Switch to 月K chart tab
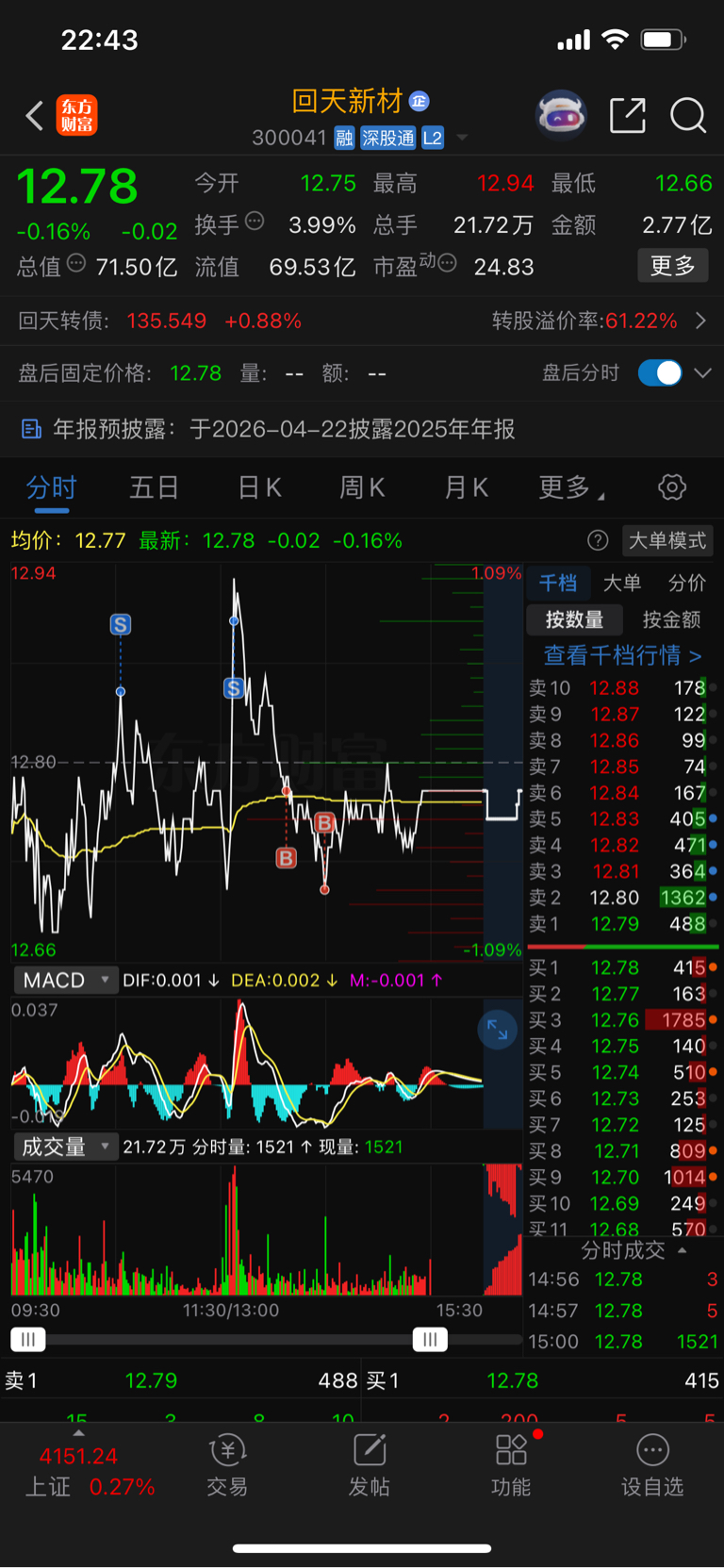The width and height of the screenshot is (724, 1568). pos(466,487)
